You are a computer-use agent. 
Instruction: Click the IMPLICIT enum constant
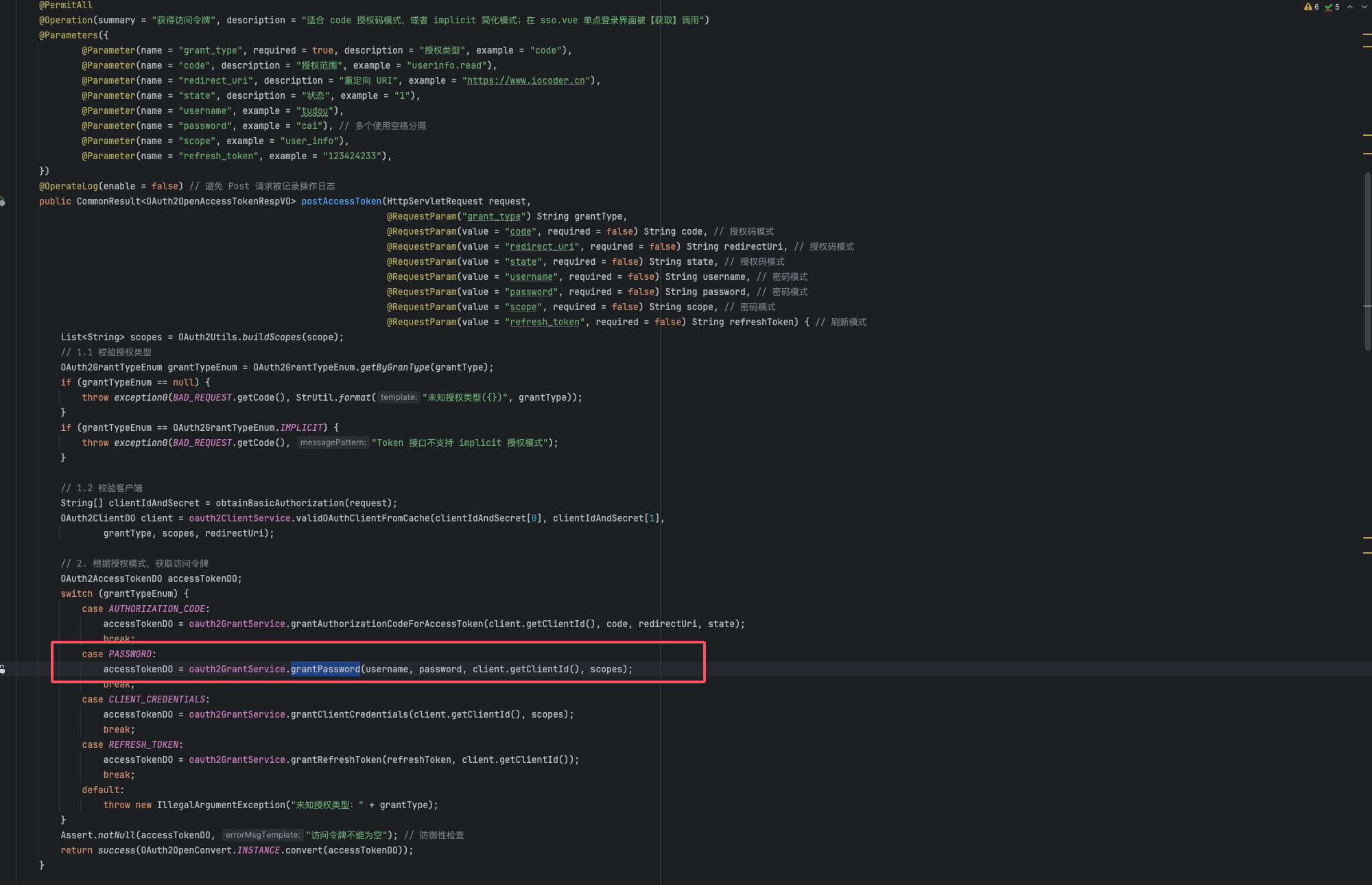click(x=301, y=428)
